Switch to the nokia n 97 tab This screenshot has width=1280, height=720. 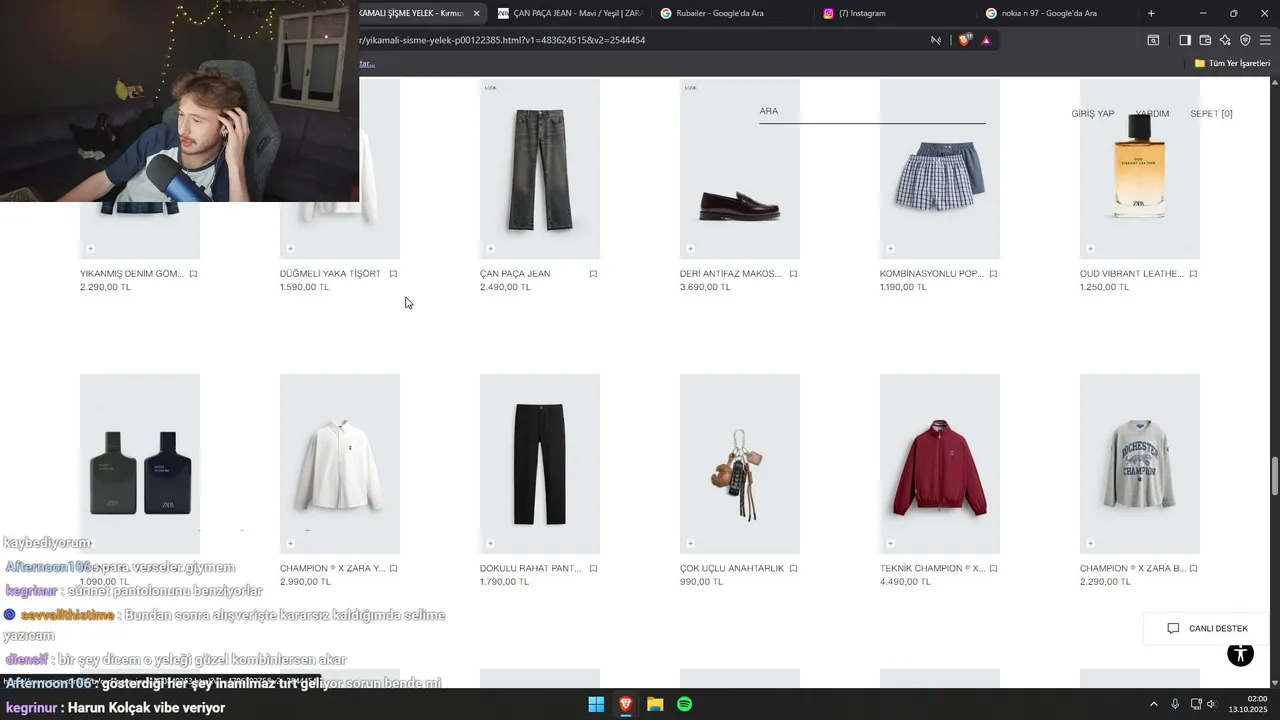coord(1058,13)
